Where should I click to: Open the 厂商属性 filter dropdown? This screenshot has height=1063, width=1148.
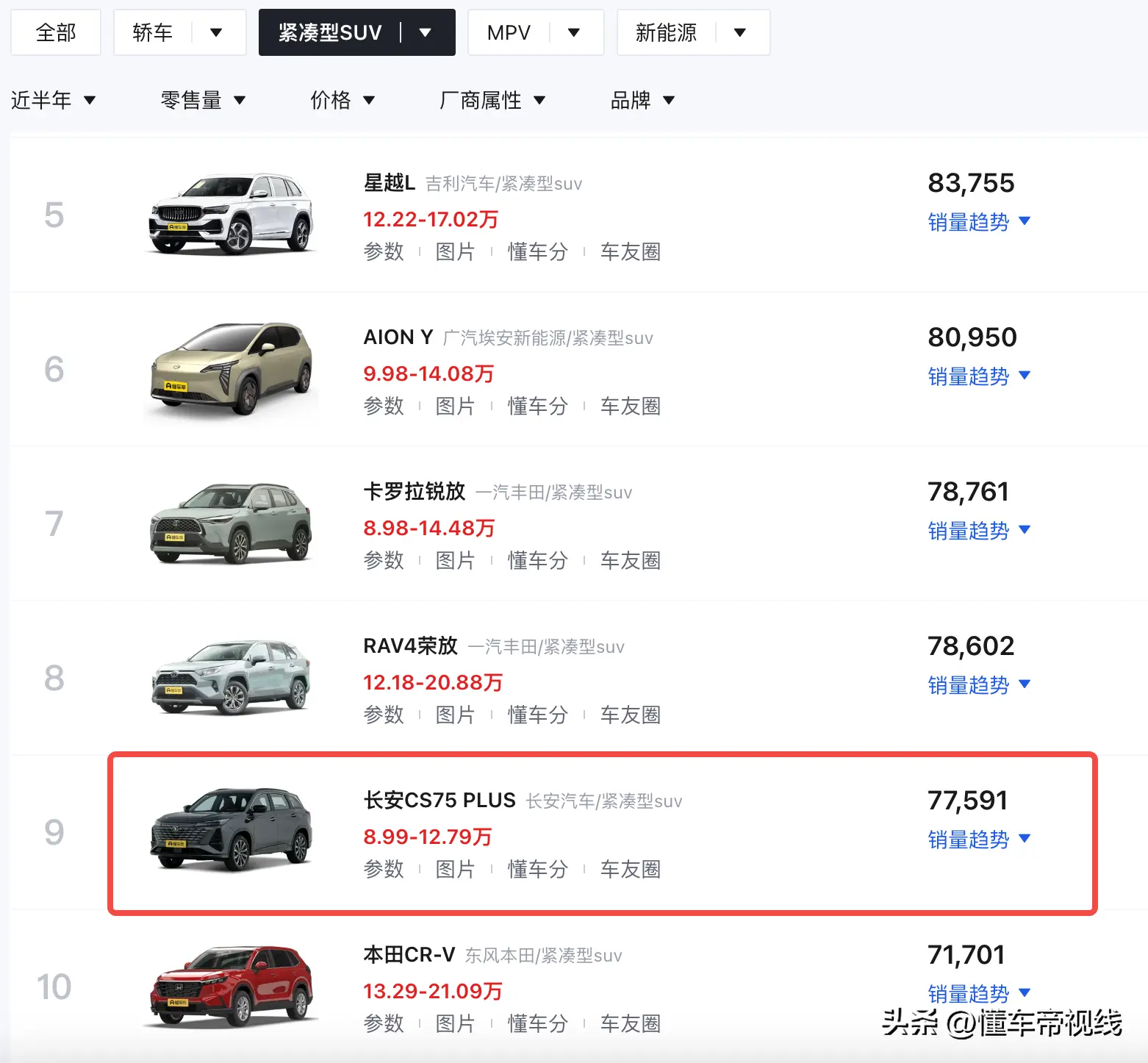(x=492, y=100)
